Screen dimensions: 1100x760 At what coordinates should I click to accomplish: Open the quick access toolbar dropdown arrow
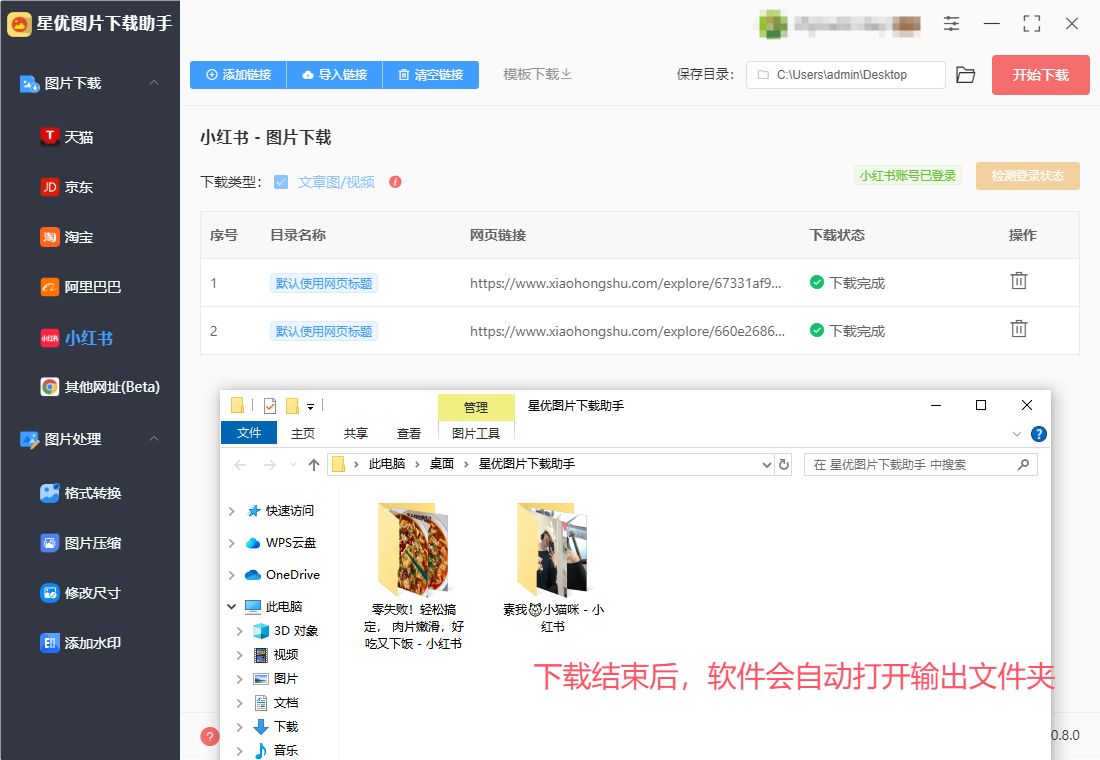click(x=310, y=406)
